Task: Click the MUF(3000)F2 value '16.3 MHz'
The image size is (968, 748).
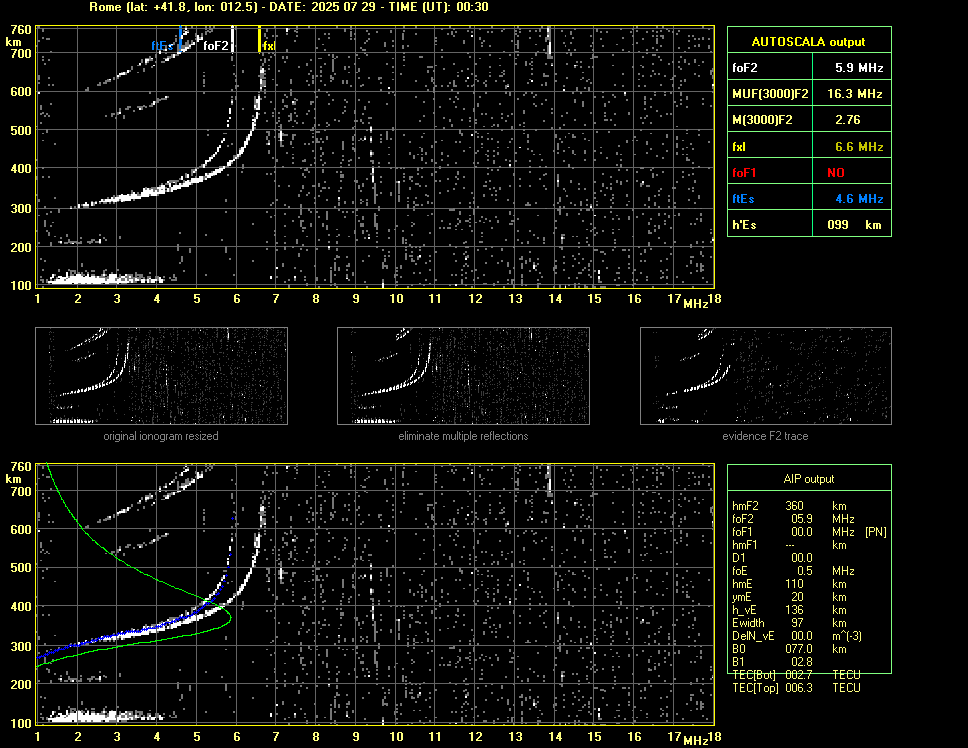Action: click(854, 94)
